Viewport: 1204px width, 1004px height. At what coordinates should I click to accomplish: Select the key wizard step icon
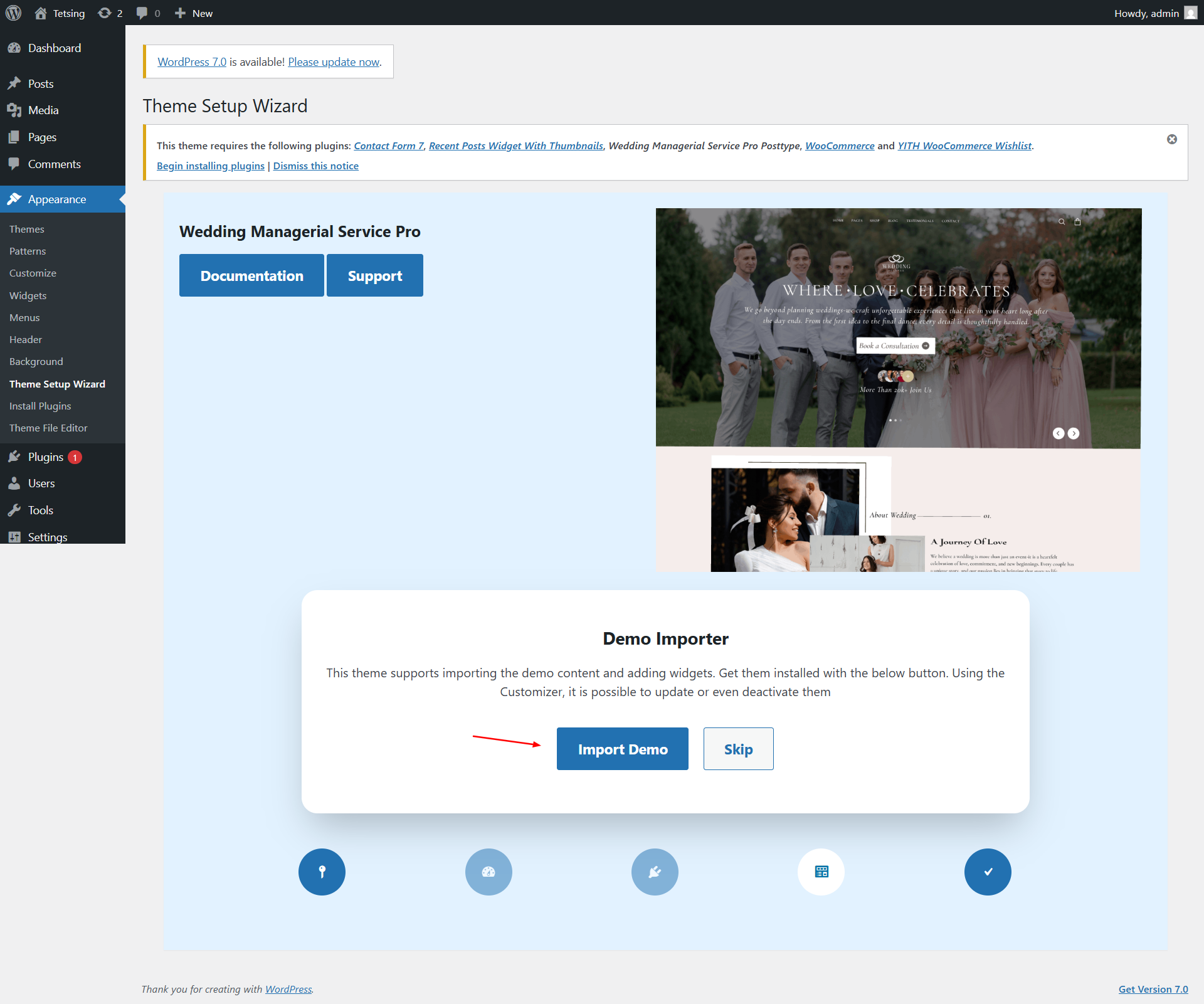tap(322, 872)
